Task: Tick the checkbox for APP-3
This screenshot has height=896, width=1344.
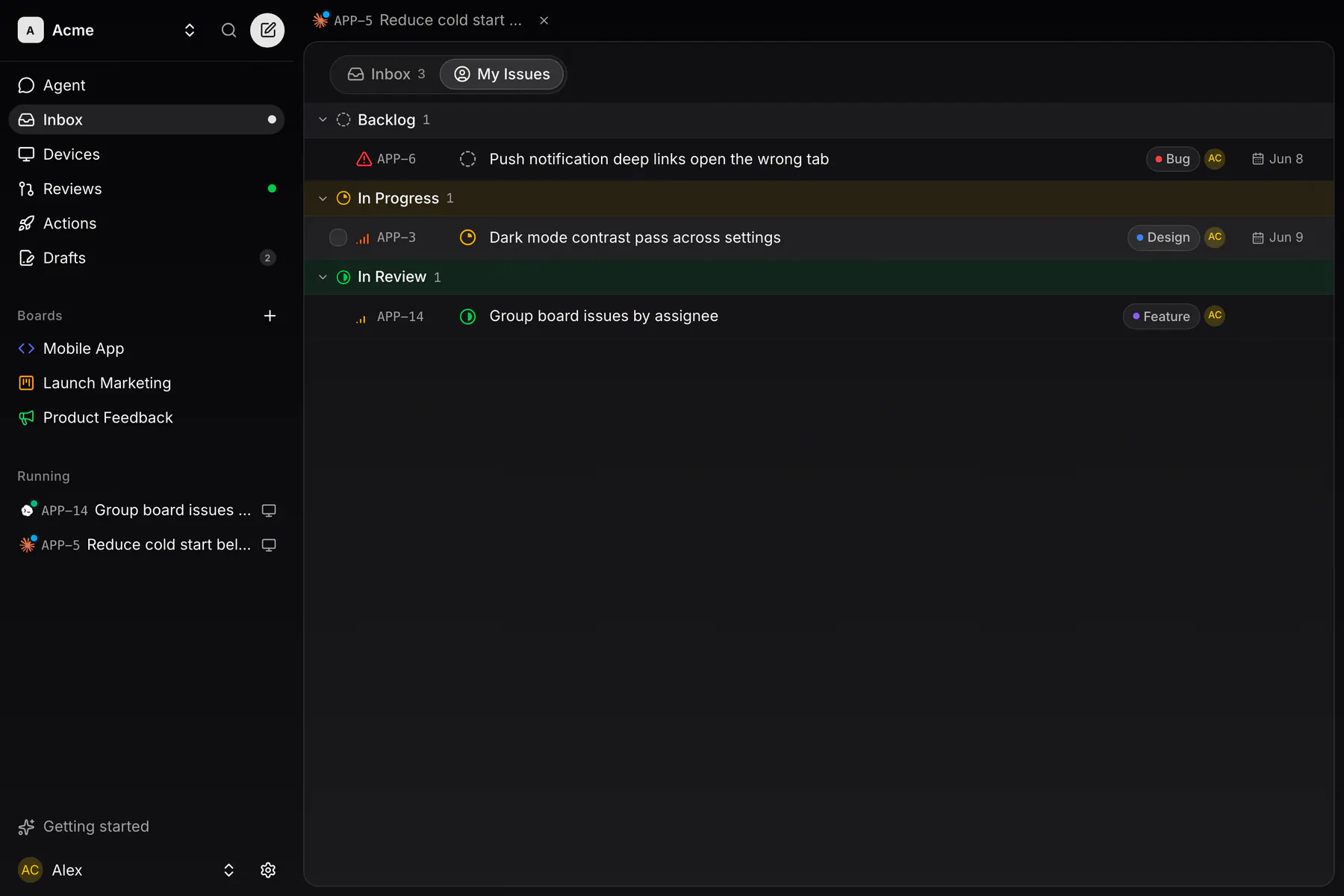Action: 338,237
